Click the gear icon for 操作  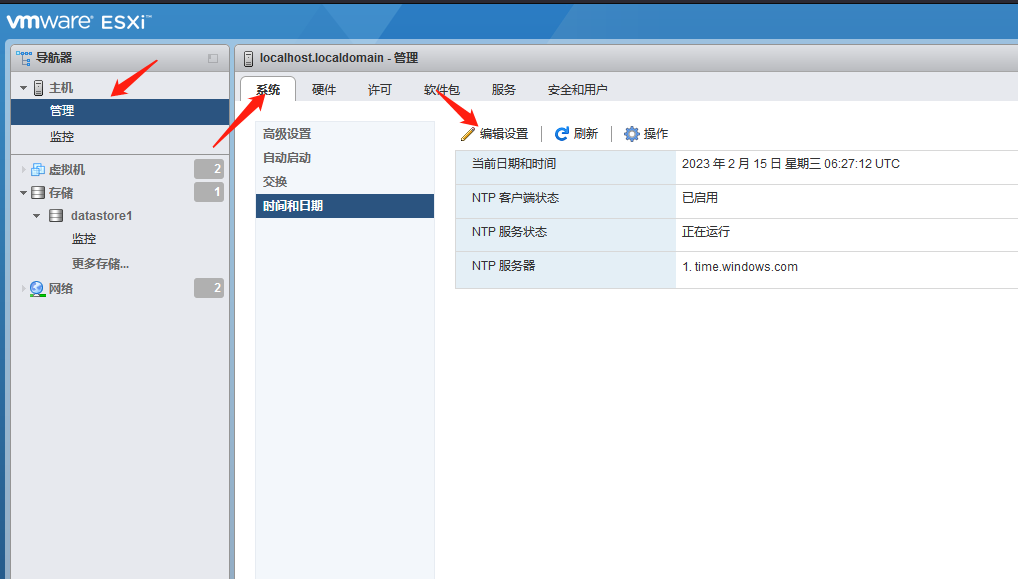(x=632, y=134)
